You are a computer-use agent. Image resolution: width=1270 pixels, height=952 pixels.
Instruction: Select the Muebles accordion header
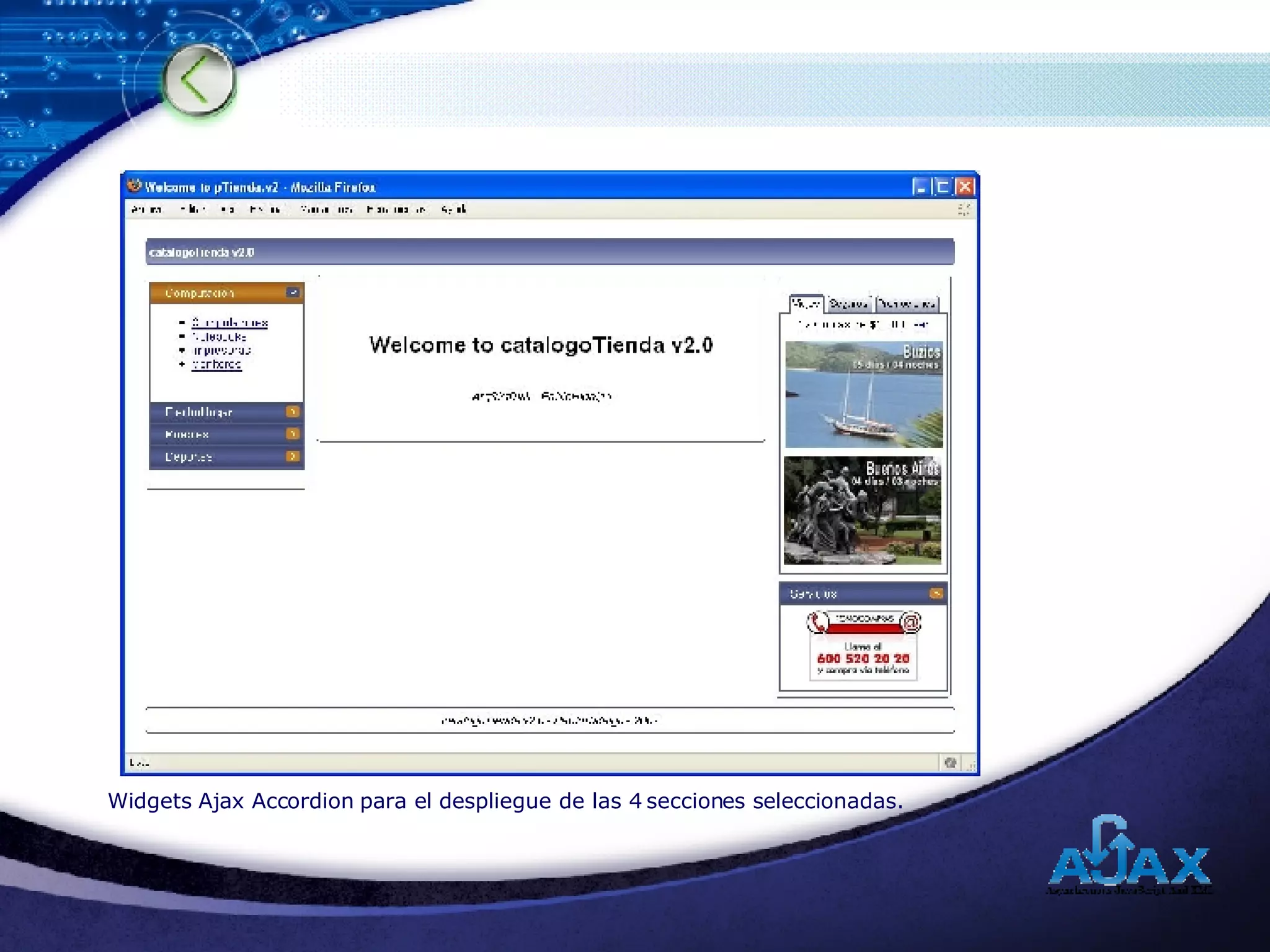226,434
